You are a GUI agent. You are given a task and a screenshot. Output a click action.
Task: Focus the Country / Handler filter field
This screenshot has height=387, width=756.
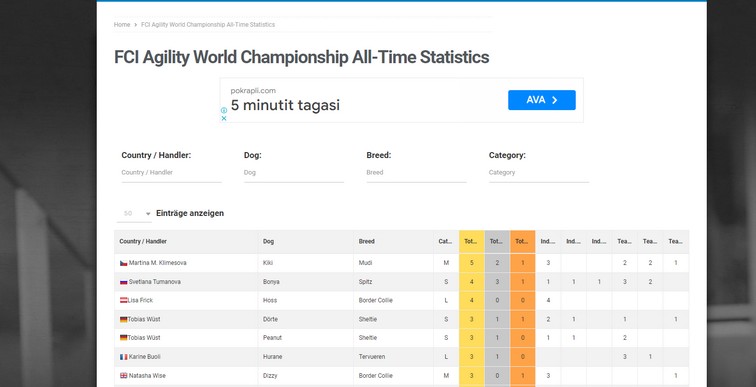pyautogui.click(x=172, y=173)
